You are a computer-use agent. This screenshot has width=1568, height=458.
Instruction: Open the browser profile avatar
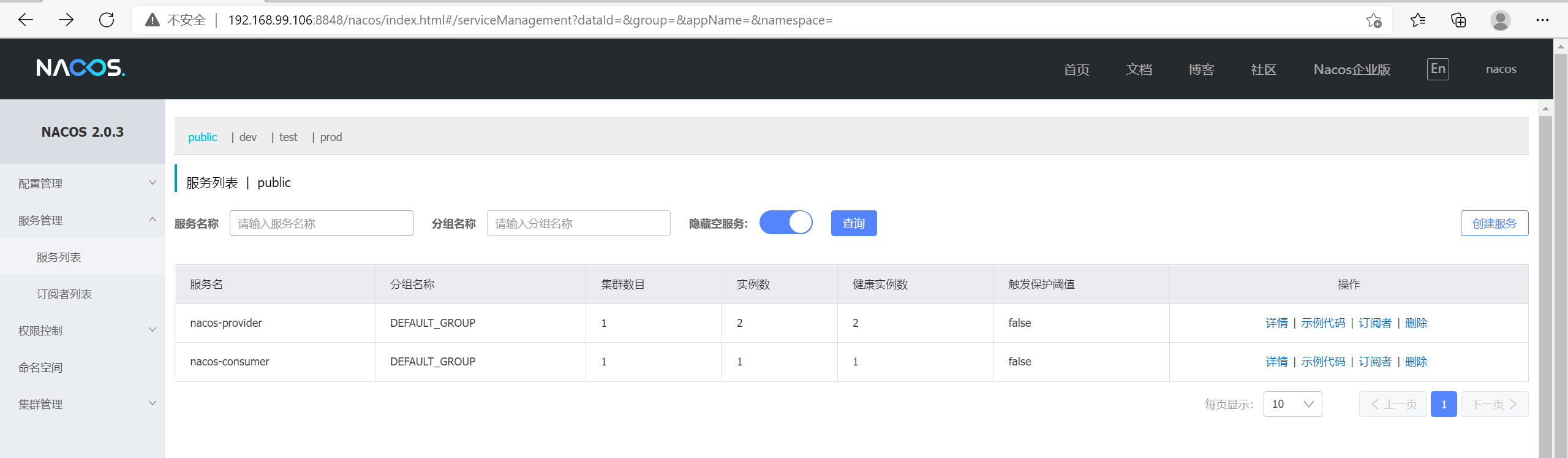tap(1501, 20)
